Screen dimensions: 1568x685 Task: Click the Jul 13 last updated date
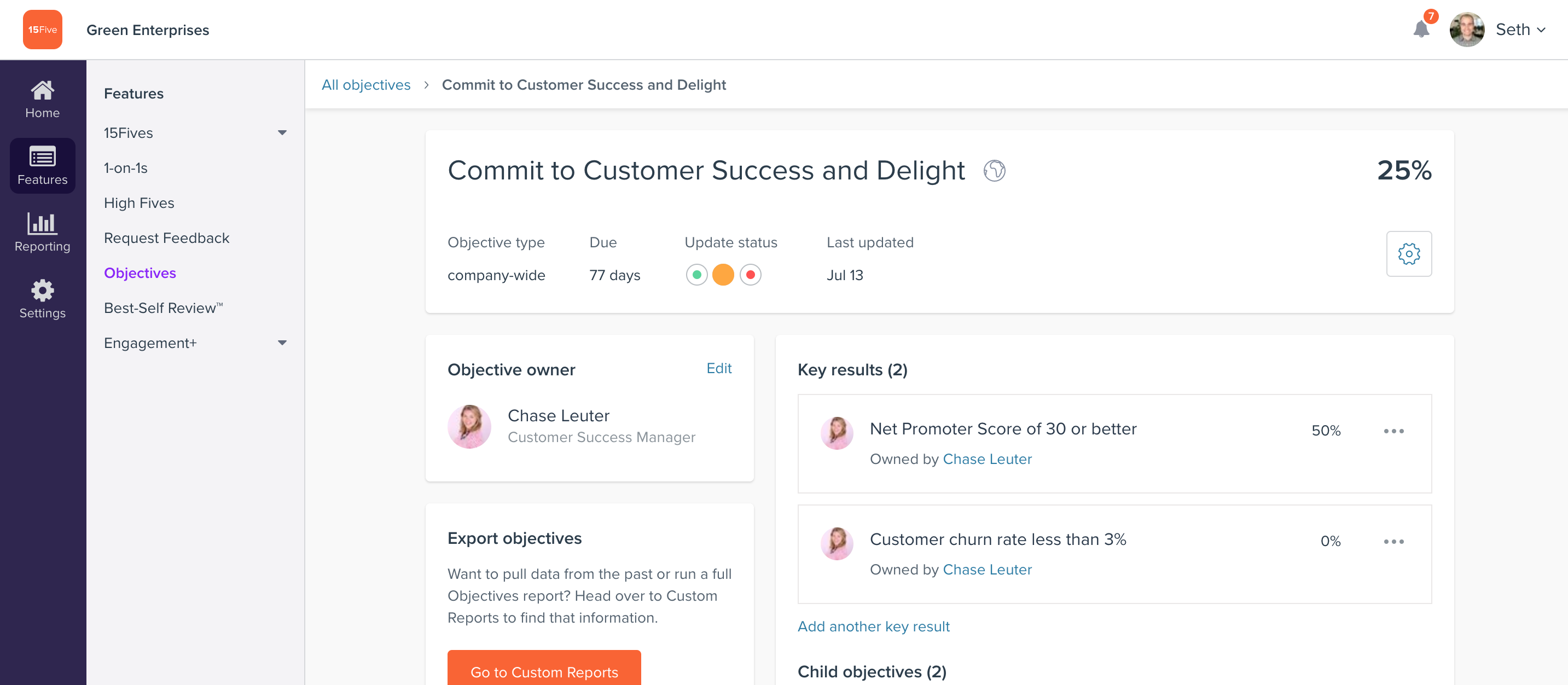click(x=844, y=275)
